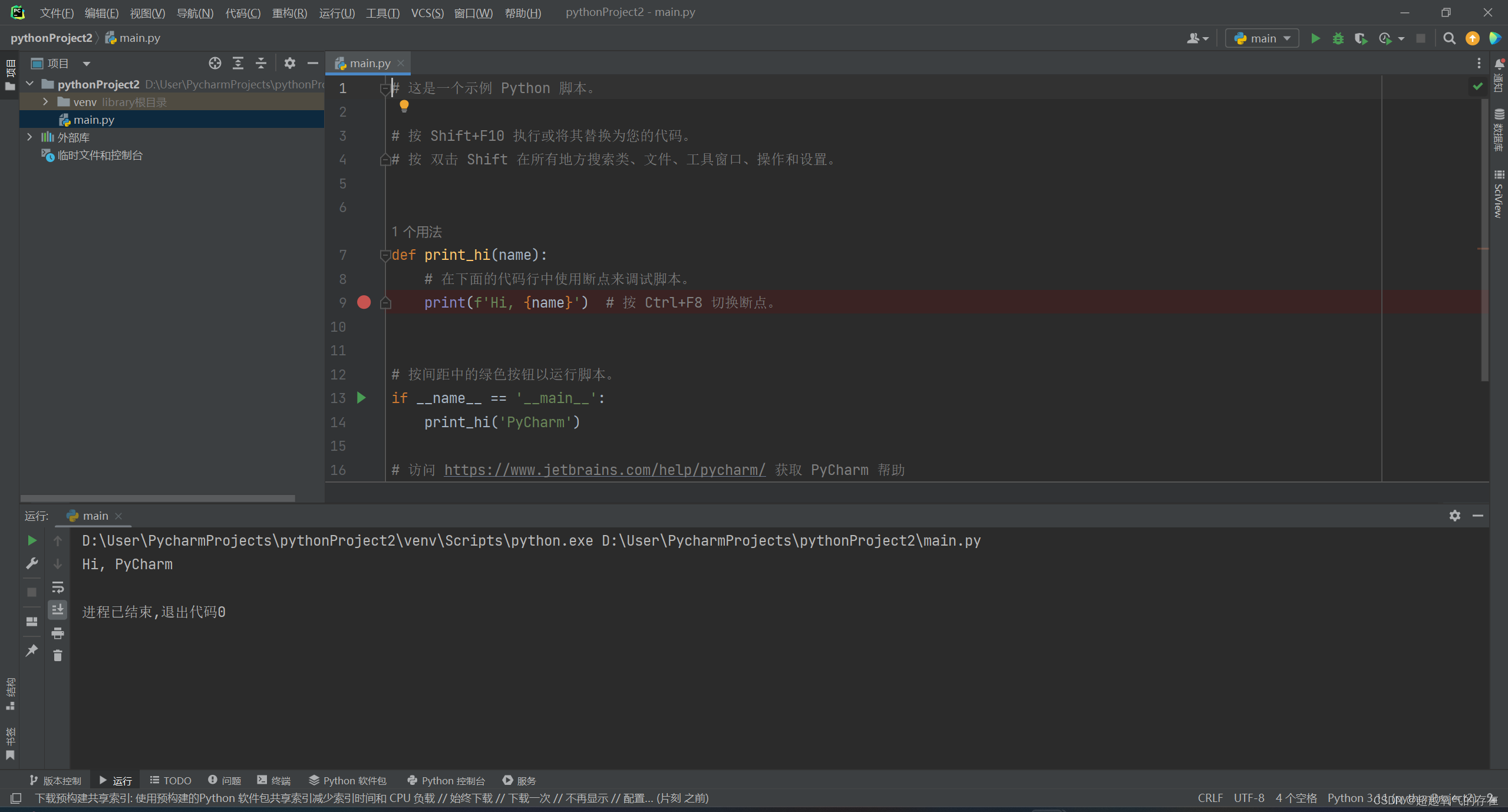
Task: Open the 重构(R) refactor menu
Action: [289, 12]
